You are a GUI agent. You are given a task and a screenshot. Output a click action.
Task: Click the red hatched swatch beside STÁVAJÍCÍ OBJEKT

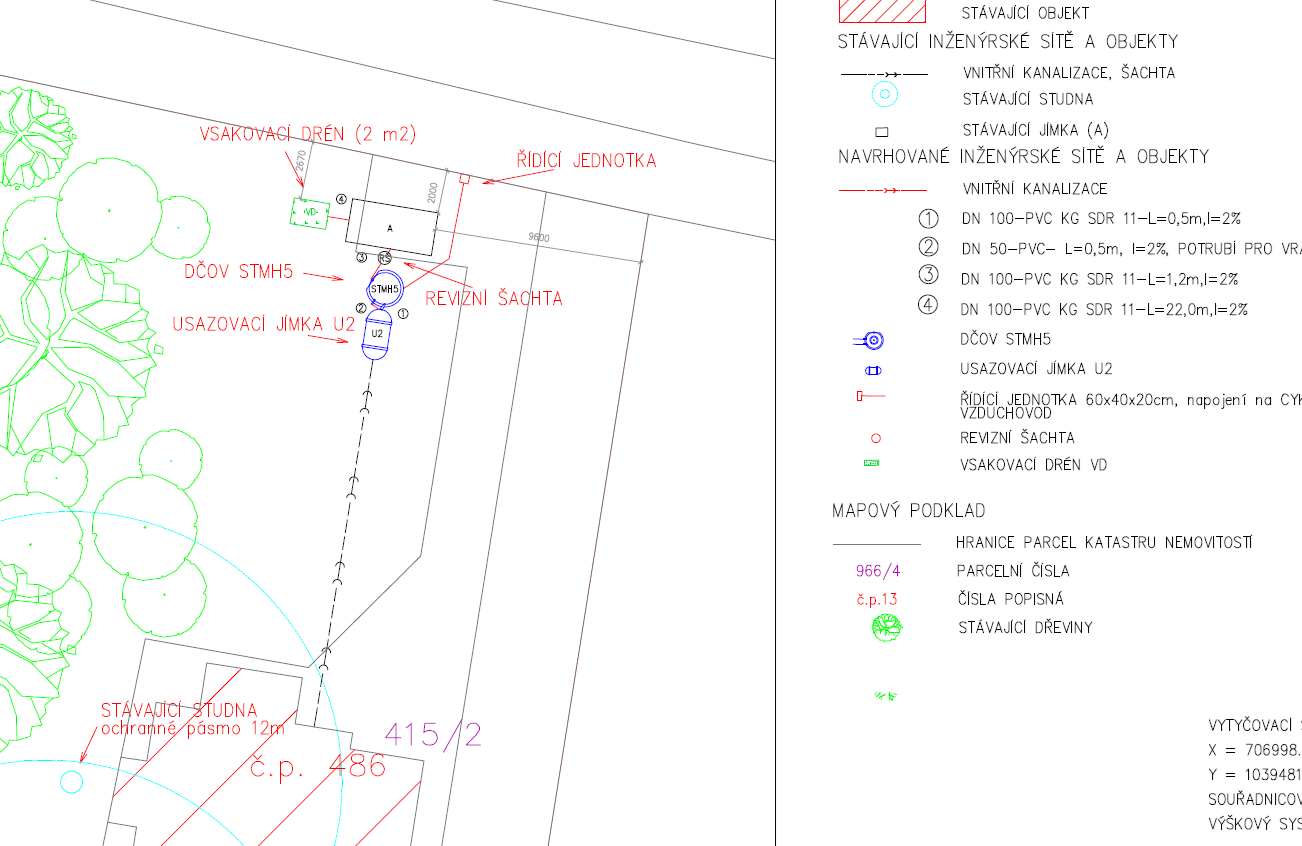881,10
